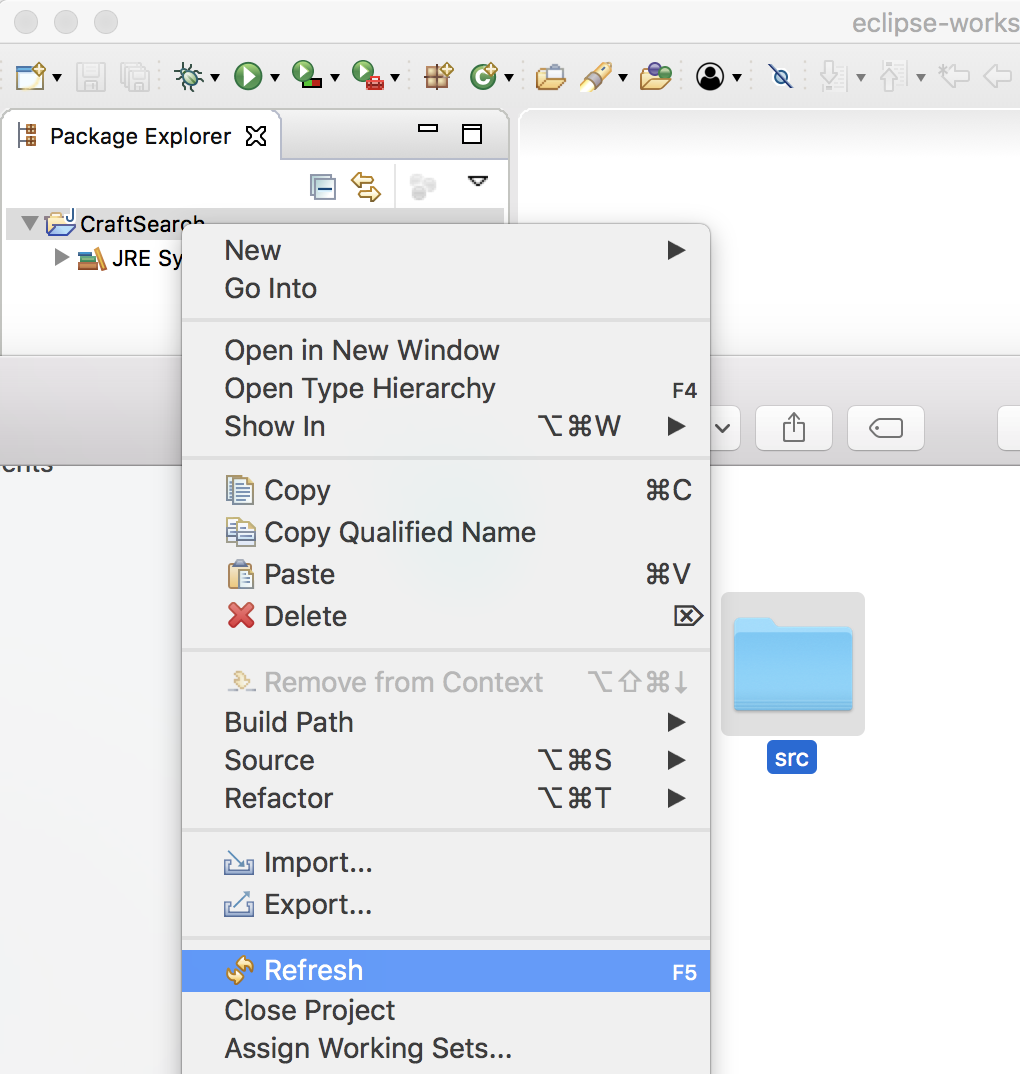Expand the JRE System Library node
The height and width of the screenshot is (1074, 1020).
tap(62, 258)
